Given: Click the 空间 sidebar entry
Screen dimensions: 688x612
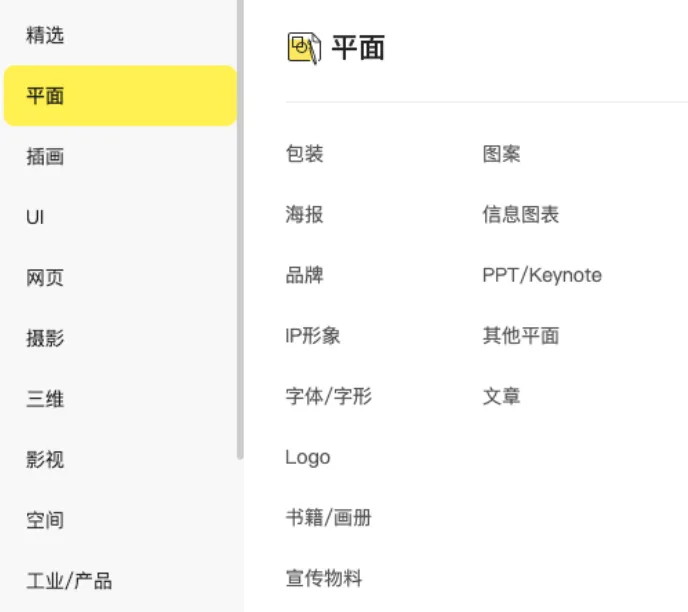Looking at the screenshot, I should 45,520.
